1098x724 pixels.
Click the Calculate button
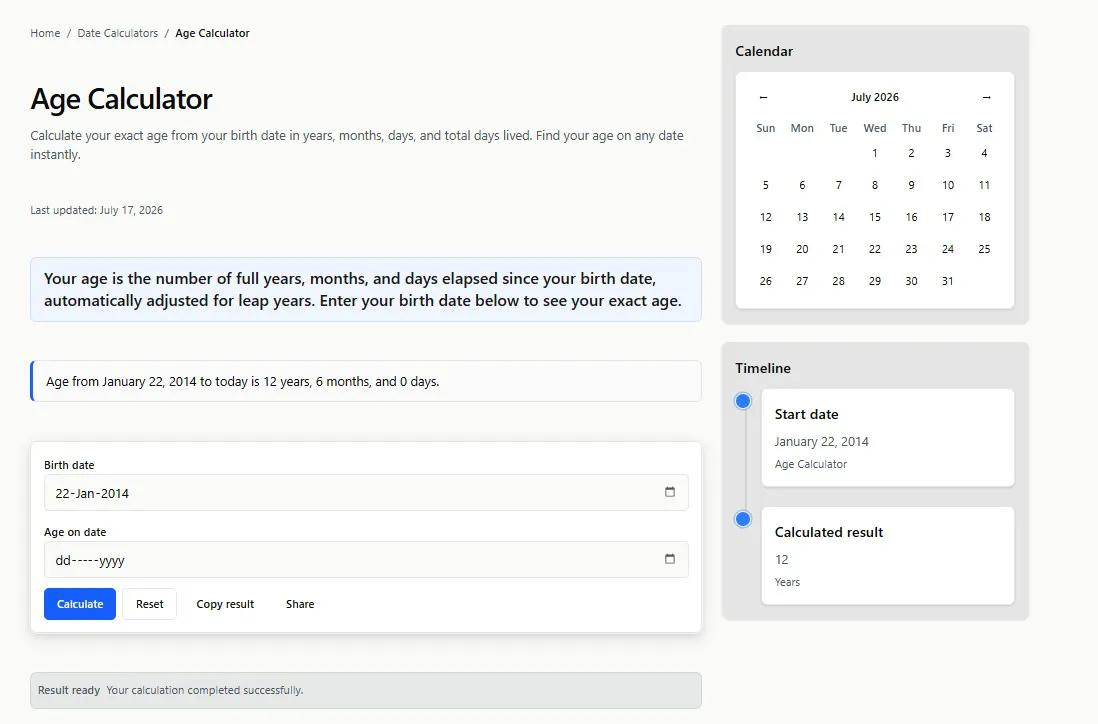pyautogui.click(x=80, y=604)
